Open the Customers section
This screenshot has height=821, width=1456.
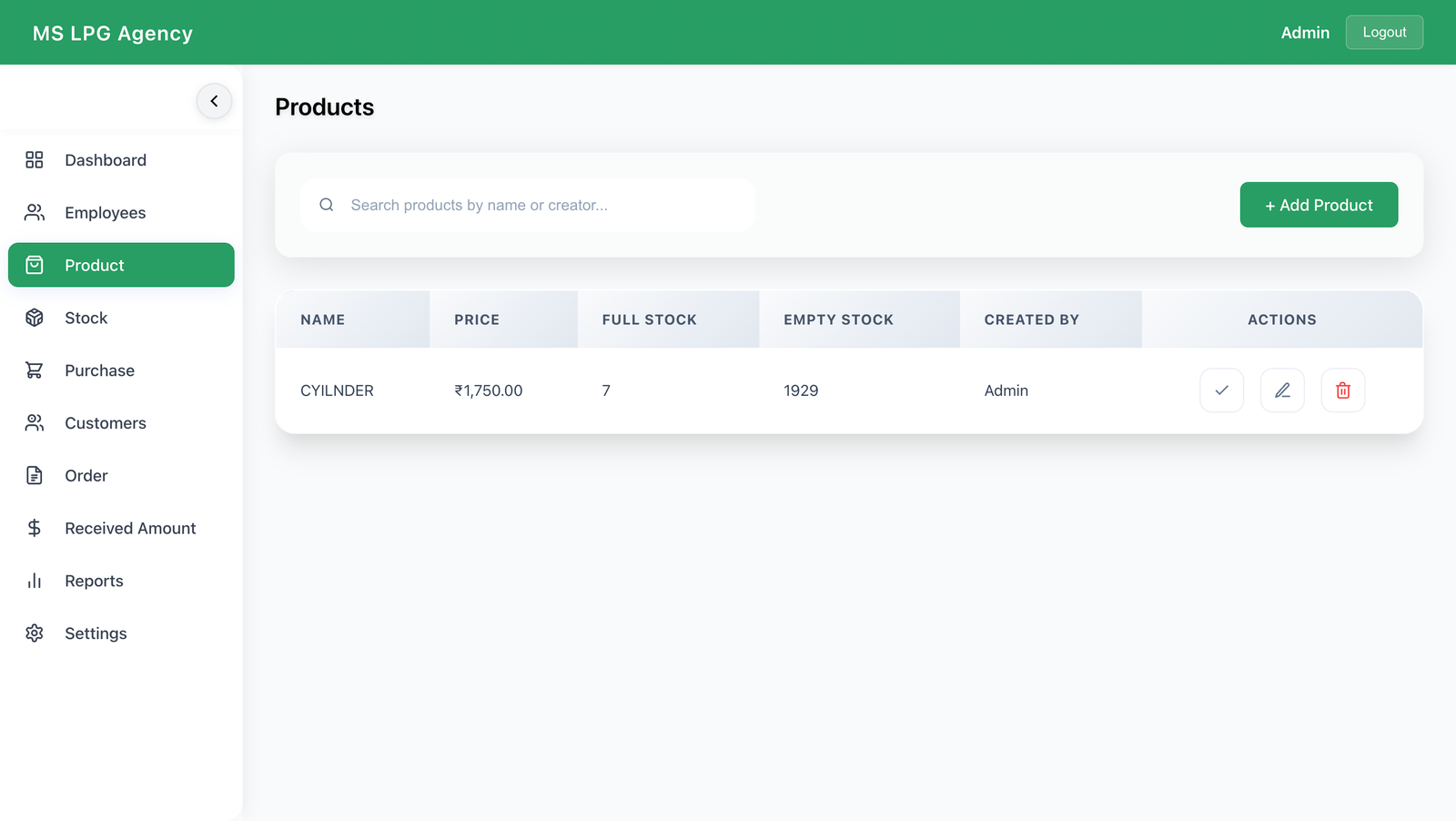coord(121,423)
